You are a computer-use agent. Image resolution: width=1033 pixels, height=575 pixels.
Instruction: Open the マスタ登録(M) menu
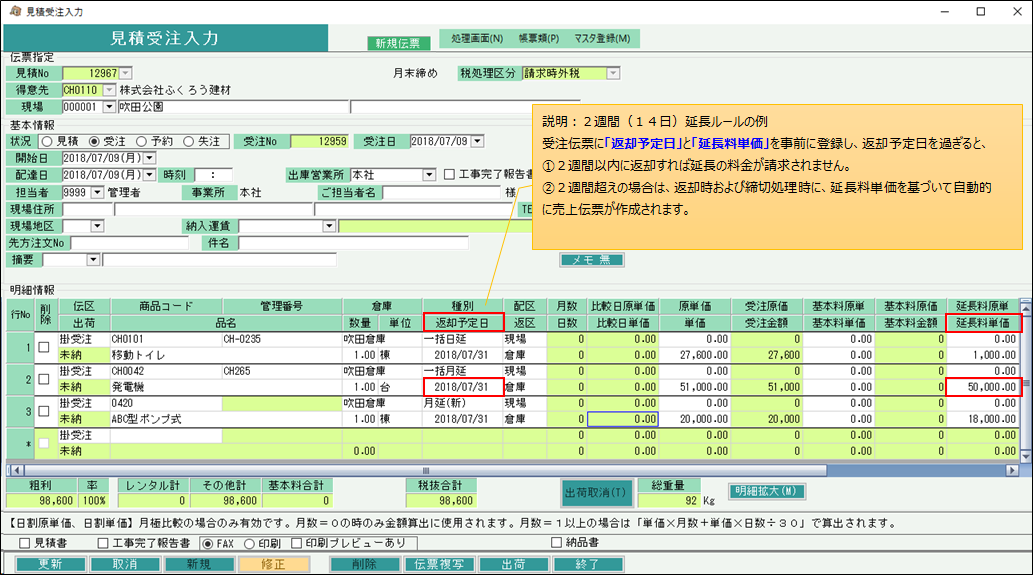[602, 39]
